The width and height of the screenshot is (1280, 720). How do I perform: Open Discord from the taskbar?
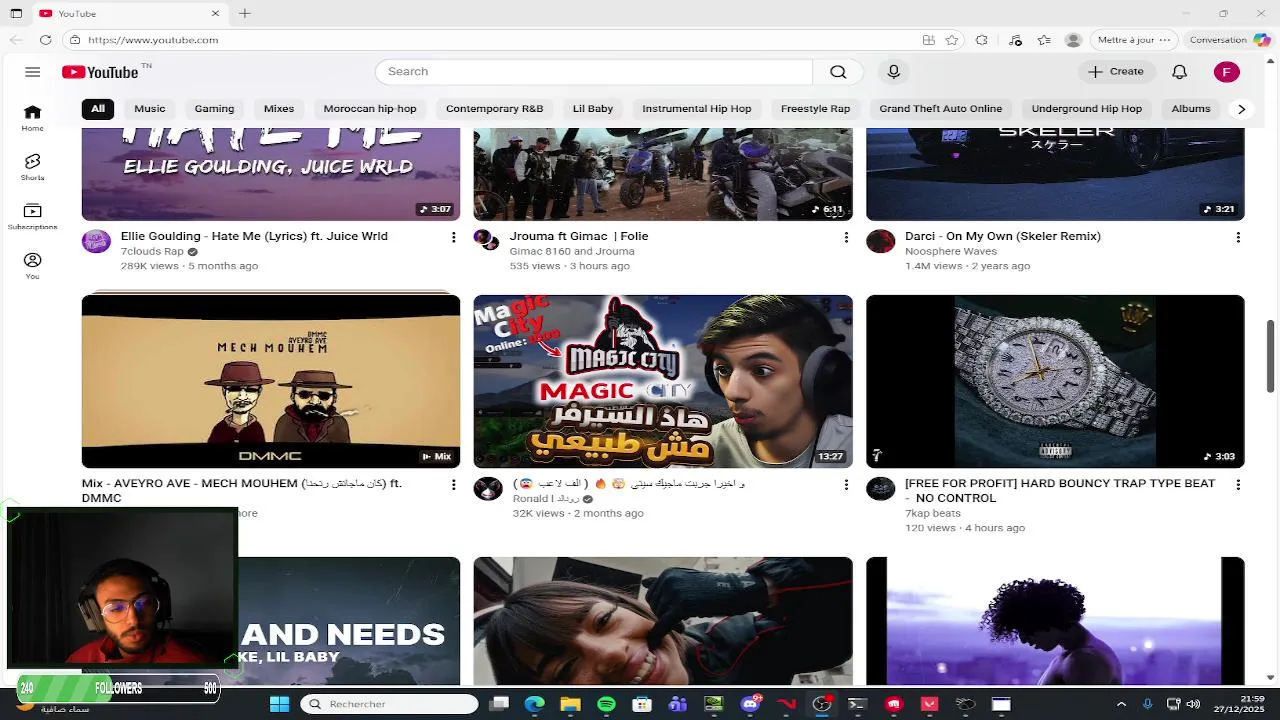click(x=750, y=704)
